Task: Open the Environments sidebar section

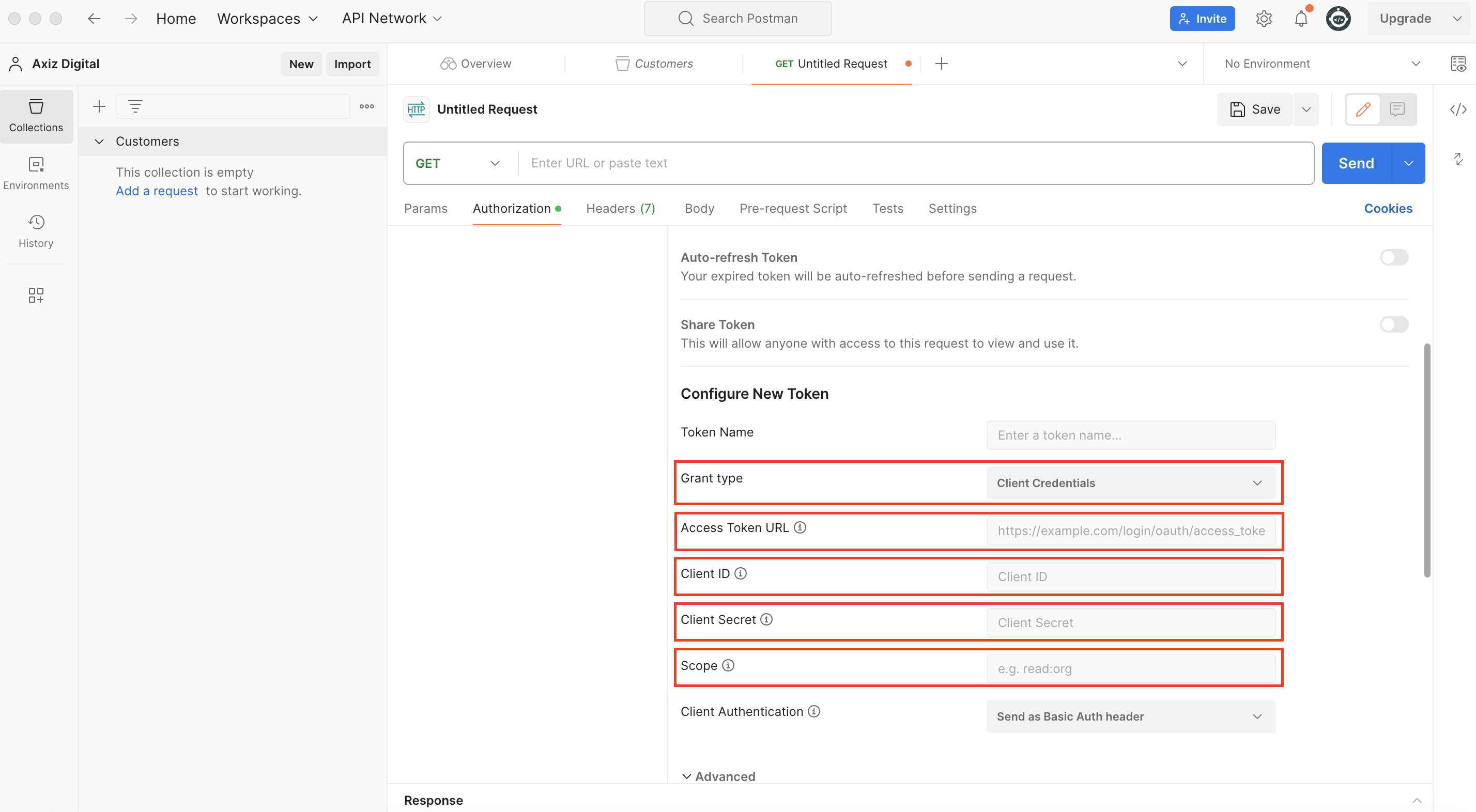Action: pyautogui.click(x=36, y=174)
